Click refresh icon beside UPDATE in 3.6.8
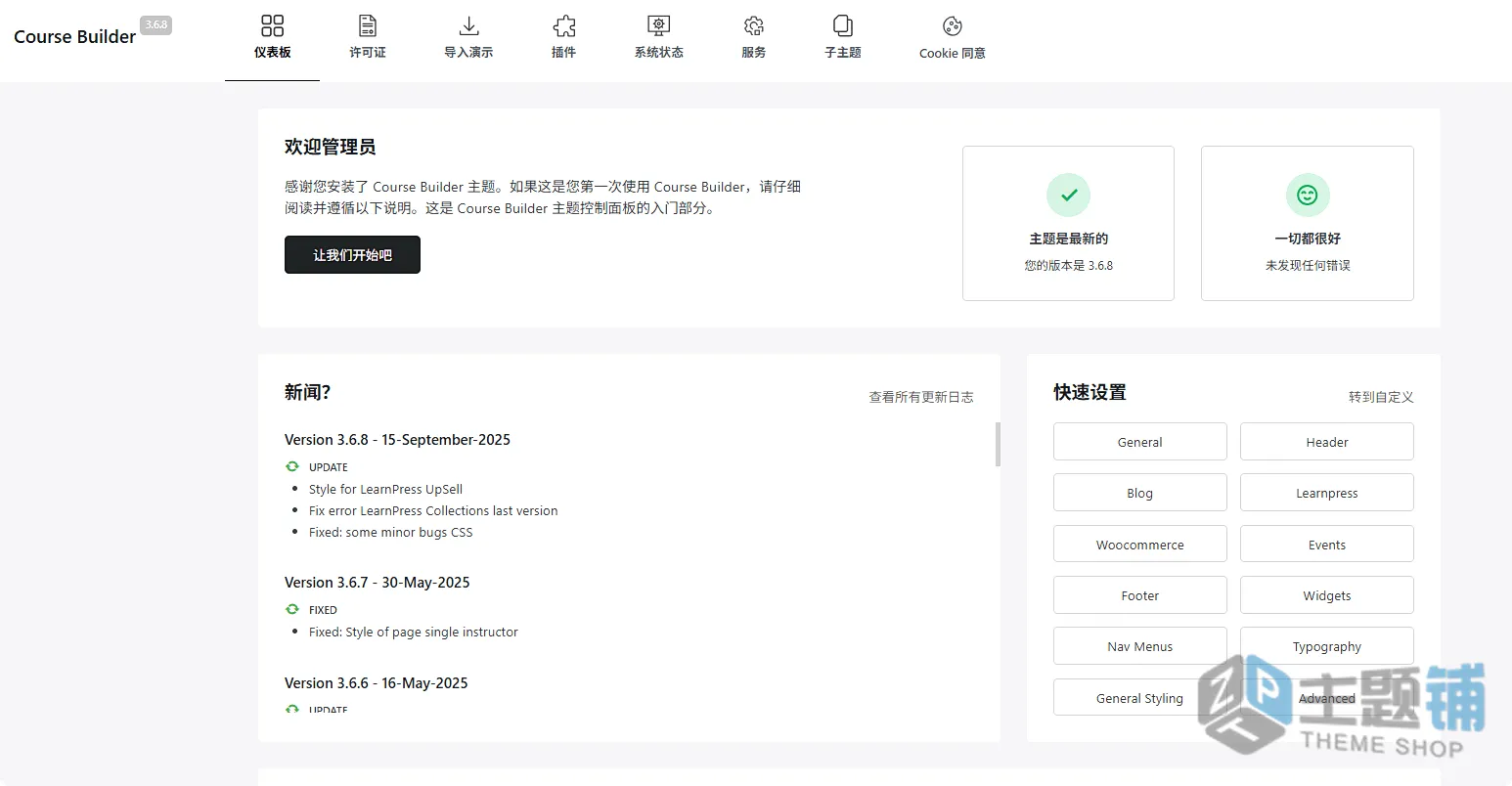This screenshot has height=786, width=1512. [291, 466]
